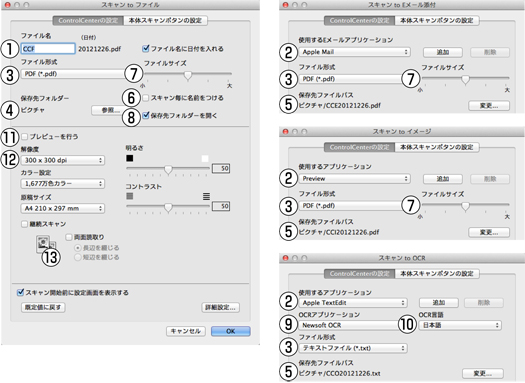525x383 pixels.
Task: Switch to 本体スキャンボタンの設定 tab in Scan to イメージ window
Action: [x=437, y=147]
